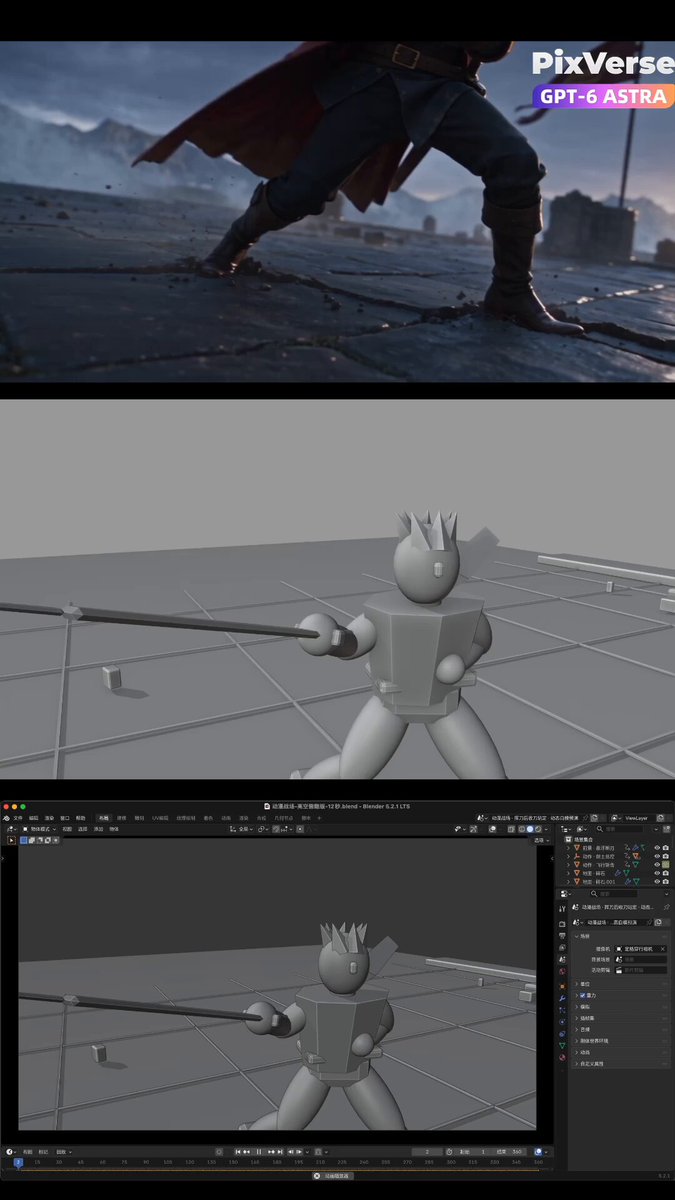The height and width of the screenshot is (1200, 675).
Task: Expand the 自定义属性 (Custom Properties) panel
Action: 577,1063
